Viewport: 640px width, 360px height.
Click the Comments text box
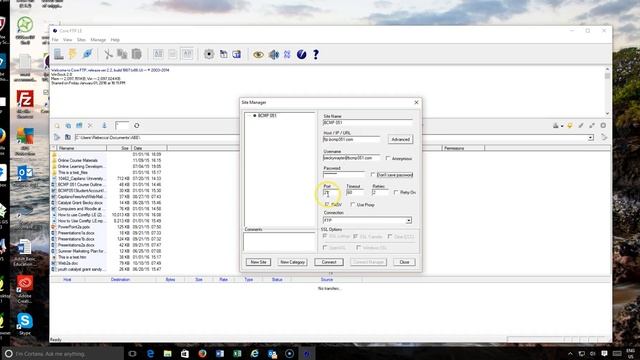[x=279, y=242]
